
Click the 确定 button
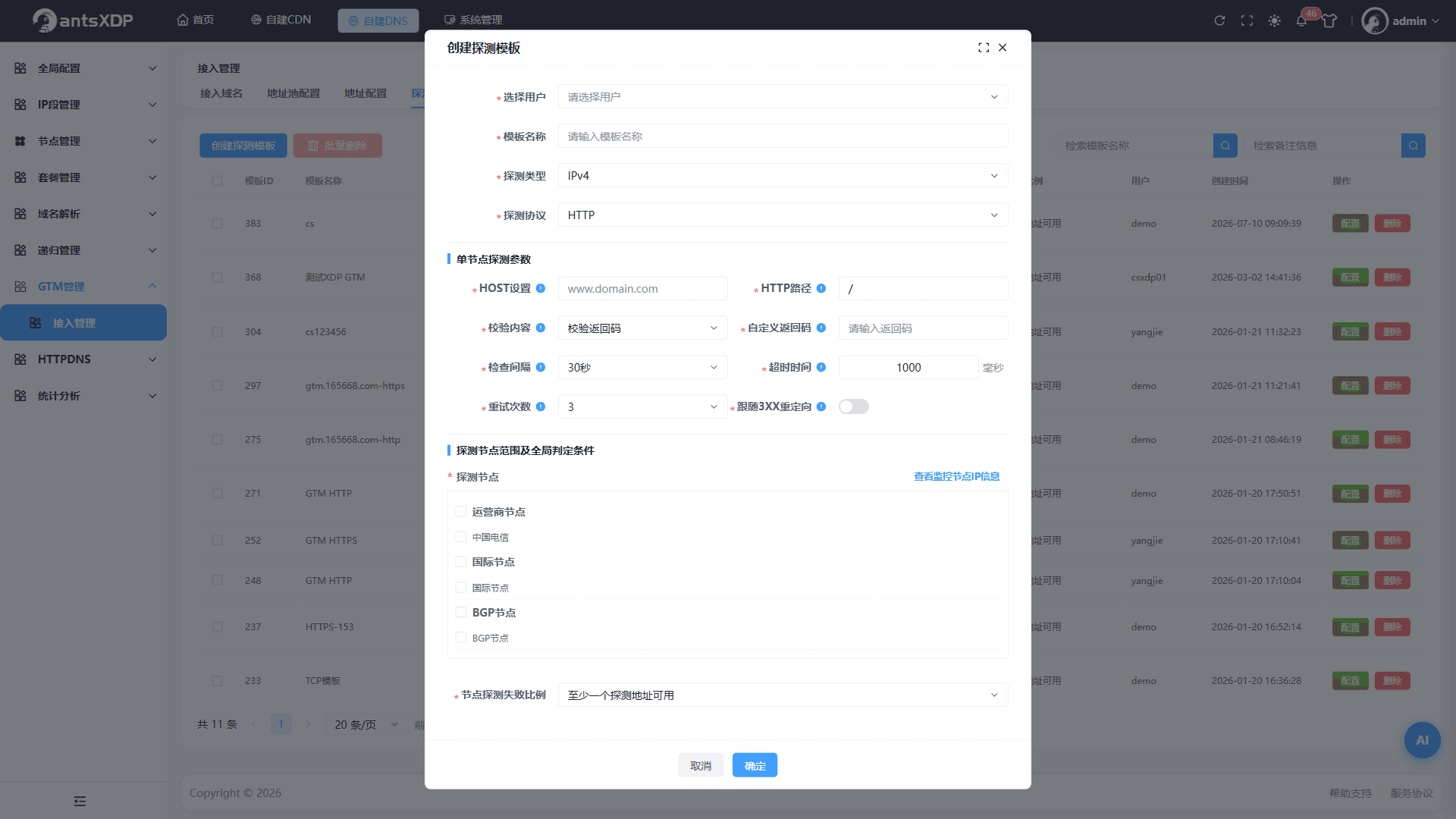tap(755, 765)
